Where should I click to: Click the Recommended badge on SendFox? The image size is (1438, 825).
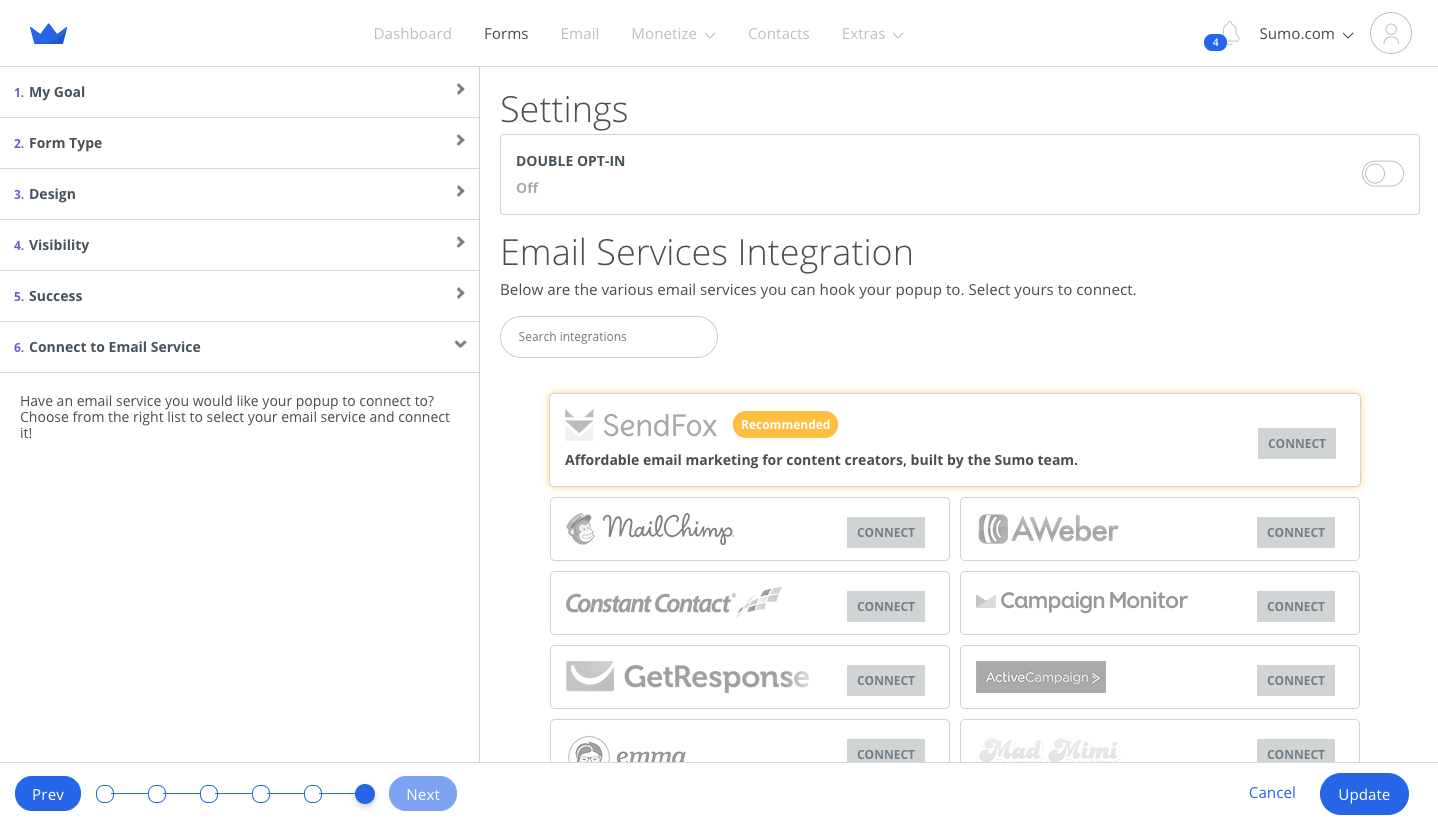pyautogui.click(x=785, y=425)
